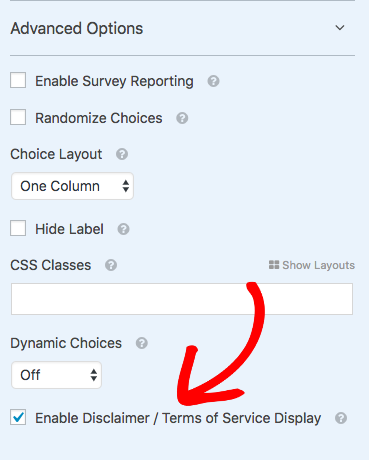The width and height of the screenshot is (369, 460).
Task: Open help icon beside Enable Survey Reporting
Action: point(213,81)
